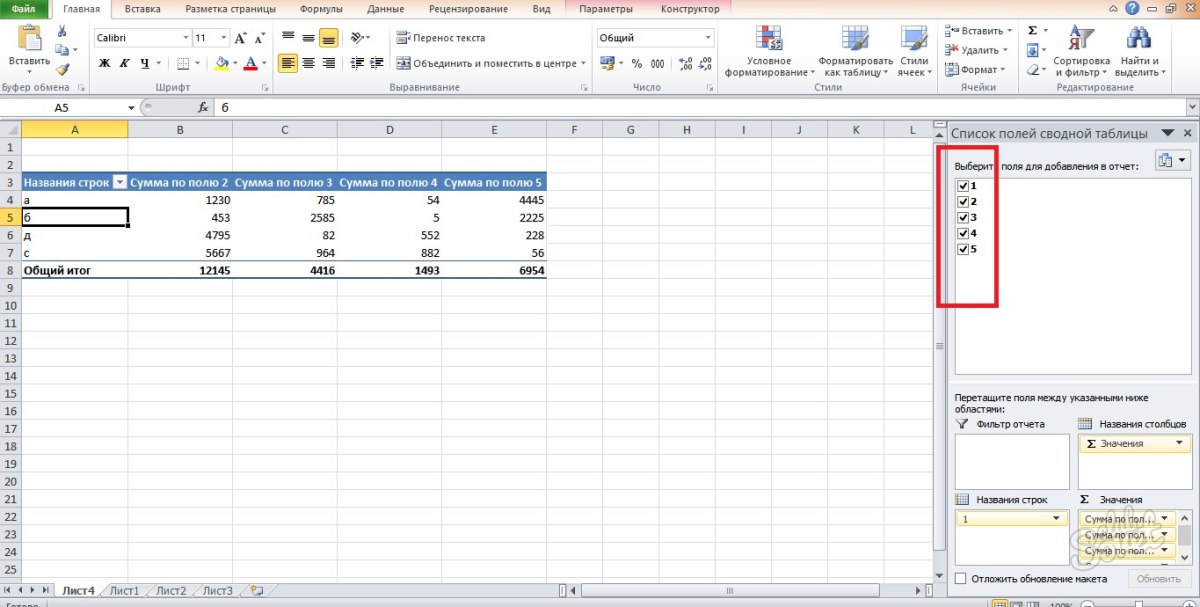Viewport: 1200px width, 607px height.
Task: Decrease indent in cell
Action: [x=357, y=63]
